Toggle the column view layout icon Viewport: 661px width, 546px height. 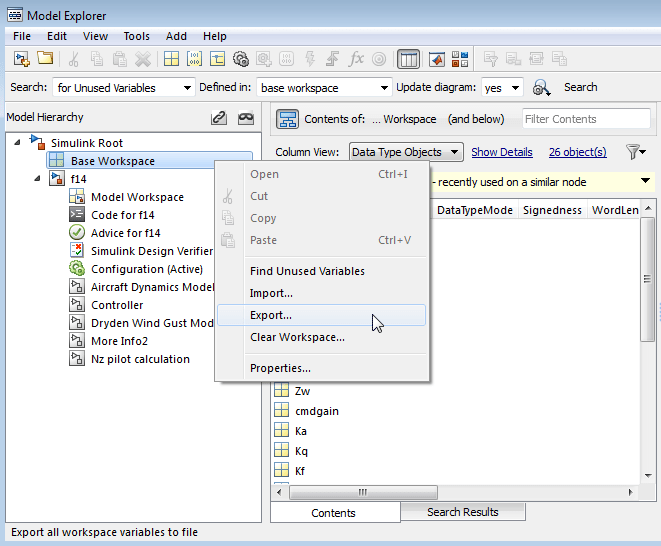[x=408, y=59]
